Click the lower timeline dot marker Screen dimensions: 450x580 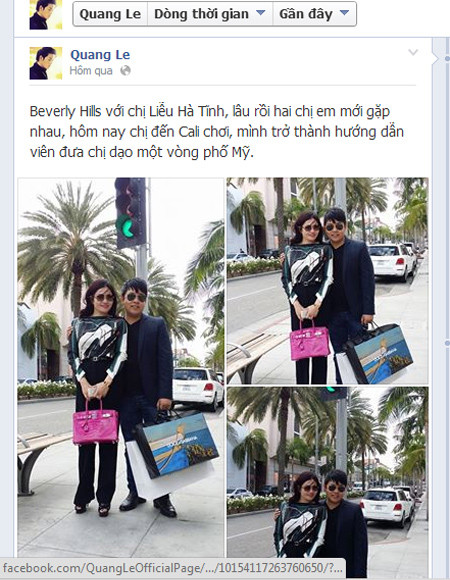point(447,343)
